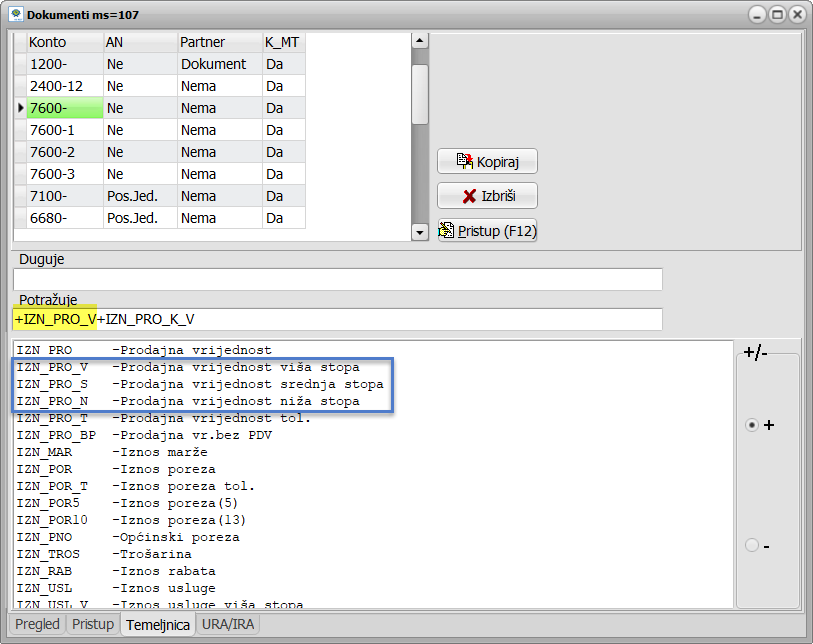Click the application icon in title bar
813x644 pixels.
coord(16,15)
